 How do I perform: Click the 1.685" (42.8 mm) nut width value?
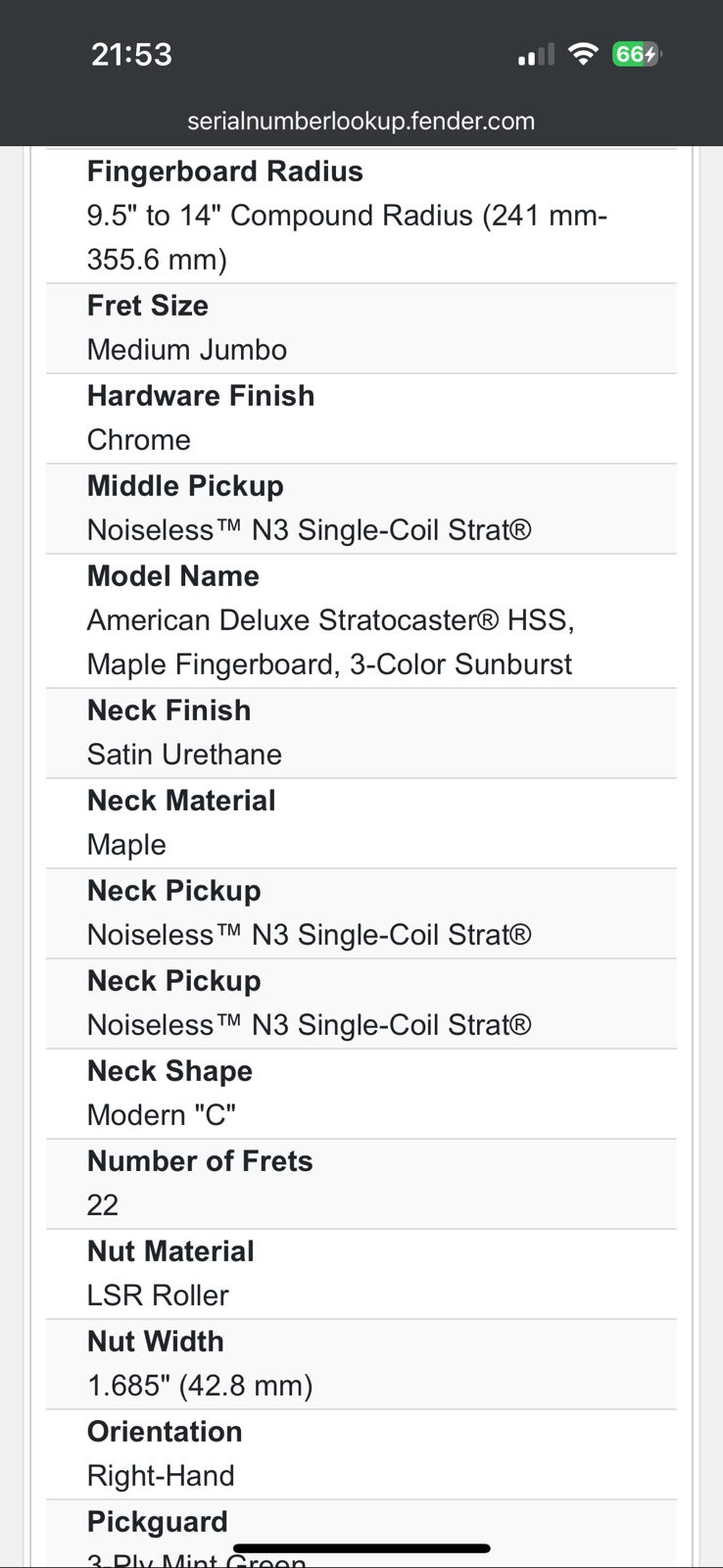click(199, 1386)
